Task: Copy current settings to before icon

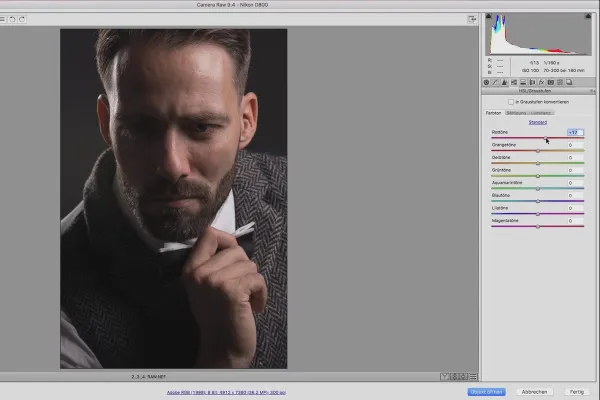Action: (x=463, y=377)
